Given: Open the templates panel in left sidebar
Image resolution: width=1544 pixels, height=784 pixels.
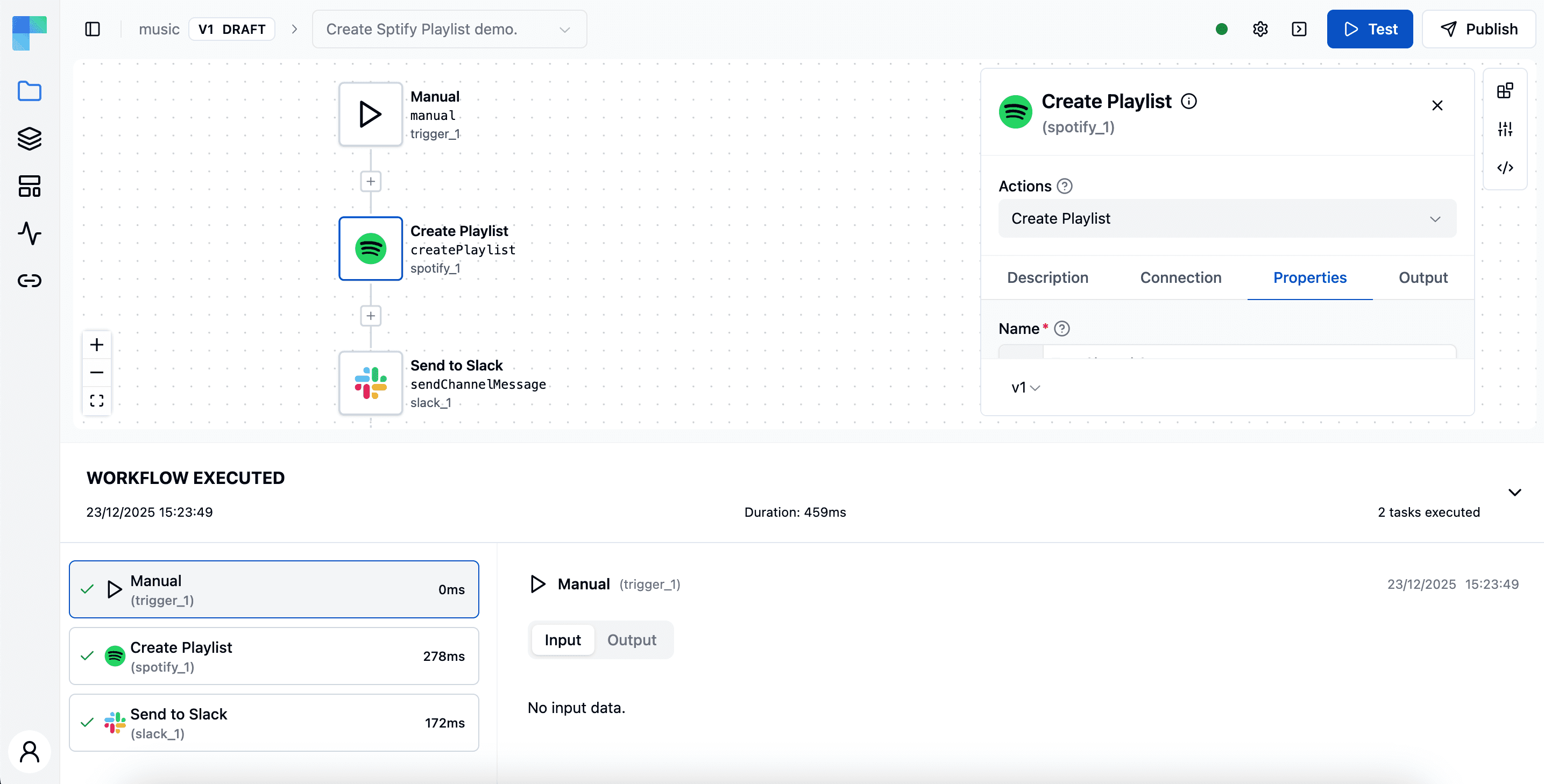Looking at the screenshot, I should 30,186.
